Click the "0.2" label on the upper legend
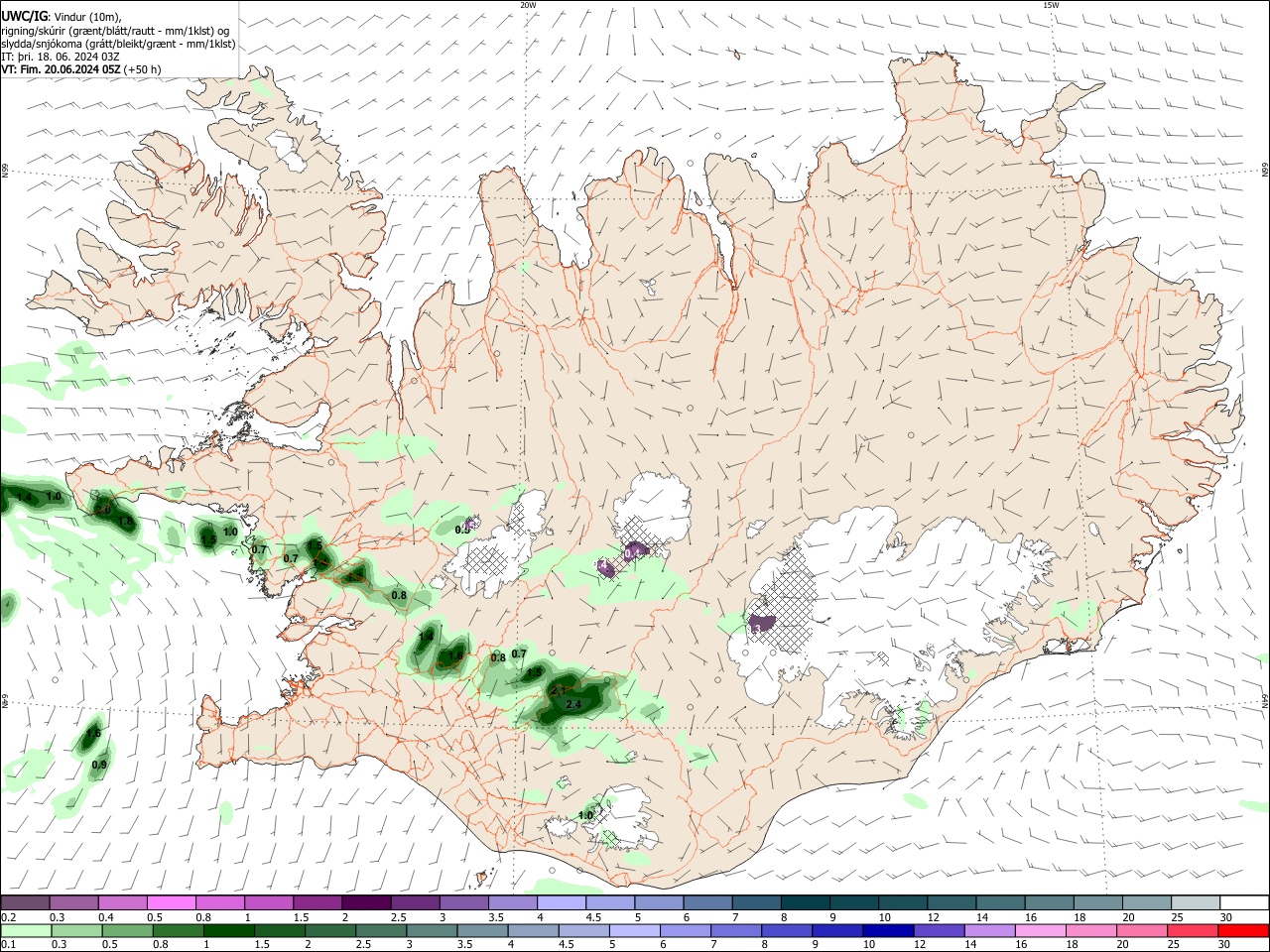This screenshot has height=952, width=1270. click(9, 917)
